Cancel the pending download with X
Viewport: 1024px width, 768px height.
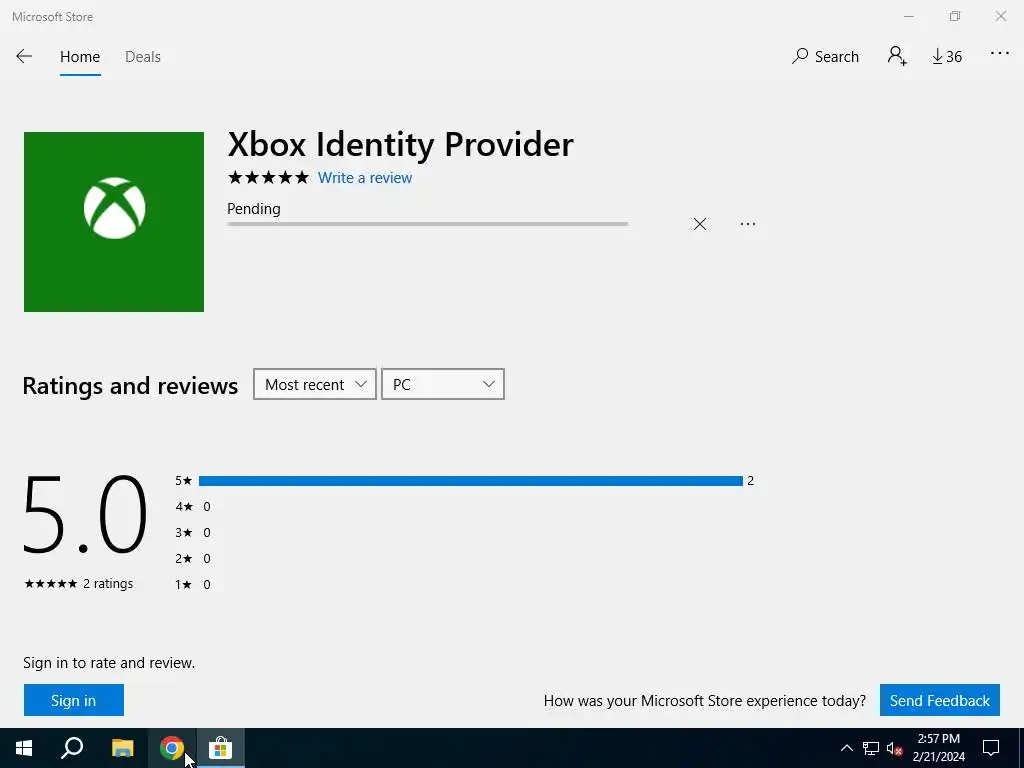click(699, 224)
